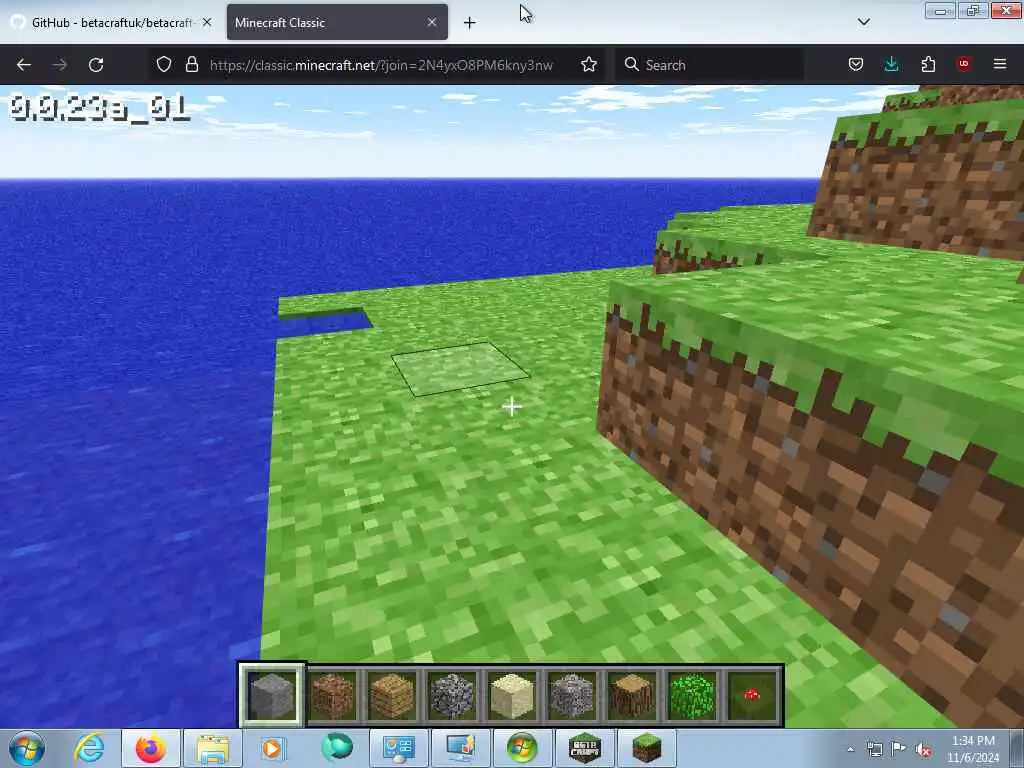List all tabs dropdown arrow

coord(863,22)
